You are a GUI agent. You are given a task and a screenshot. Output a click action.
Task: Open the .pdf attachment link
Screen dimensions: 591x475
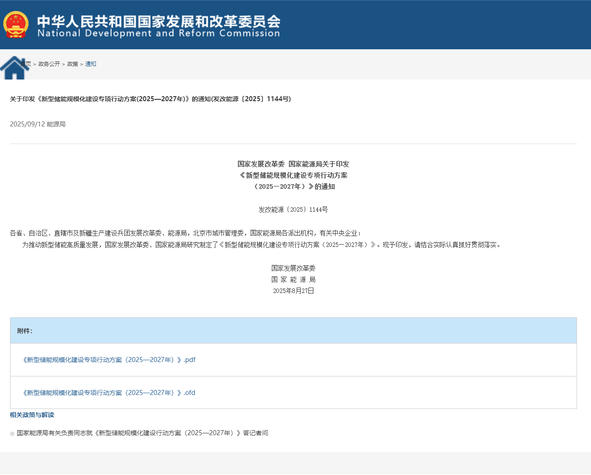tap(109, 360)
